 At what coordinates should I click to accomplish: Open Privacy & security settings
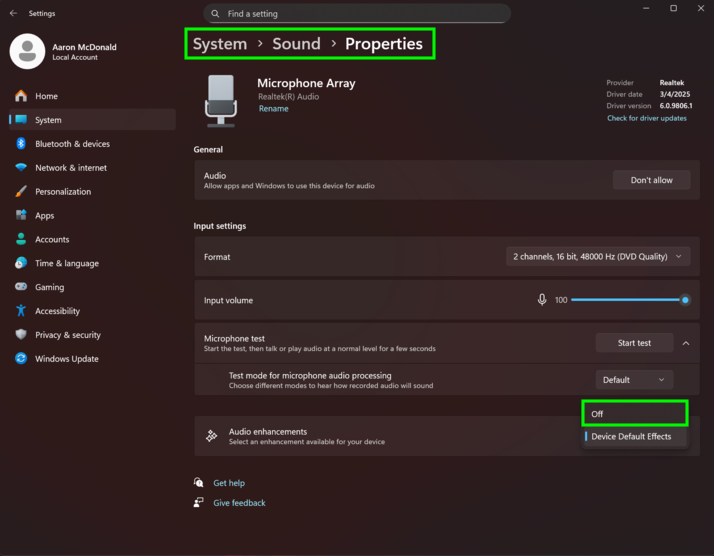[x=67, y=335]
